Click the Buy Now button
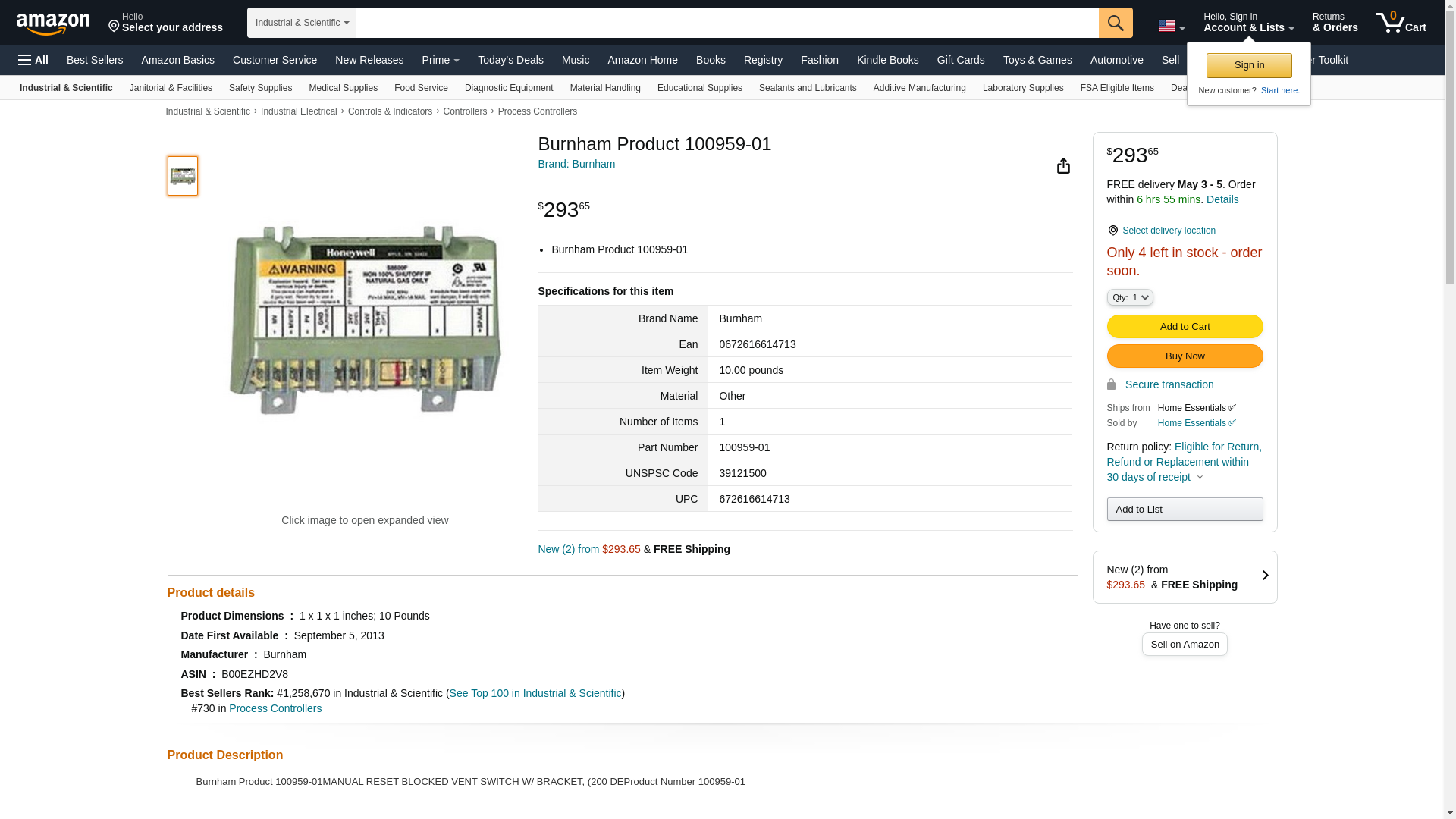Image resolution: width=1456 pixels, height=819 pixels. [1185, 356]
